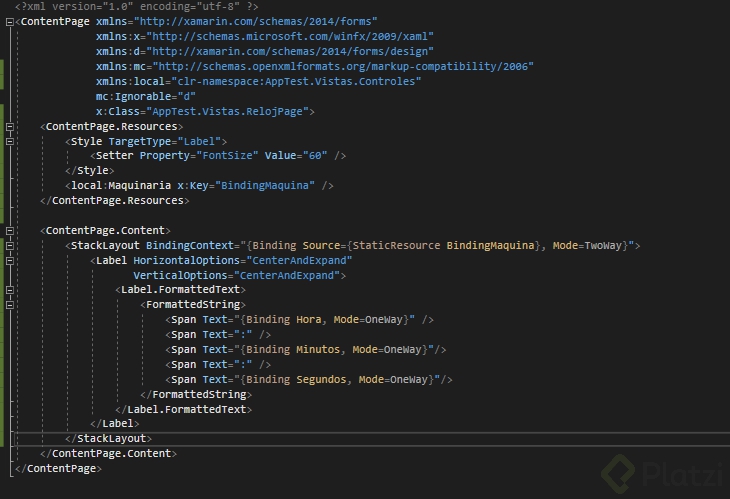The width and height of the screenshot is (730, 499).
Task: Collapse the Style TargetType Label fold
Action: point(10,142)
